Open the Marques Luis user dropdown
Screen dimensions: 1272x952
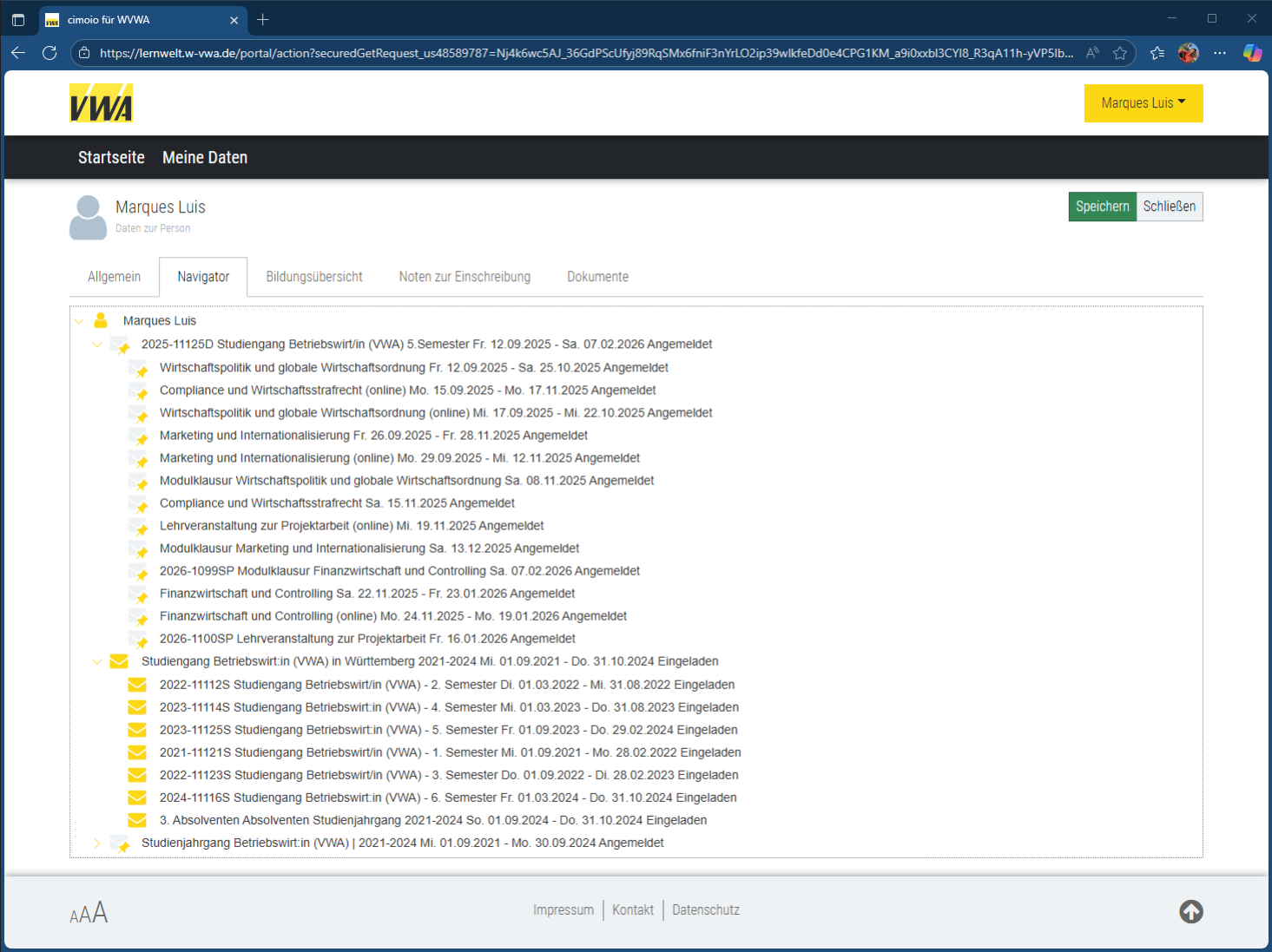click(x=1143, y=103)
